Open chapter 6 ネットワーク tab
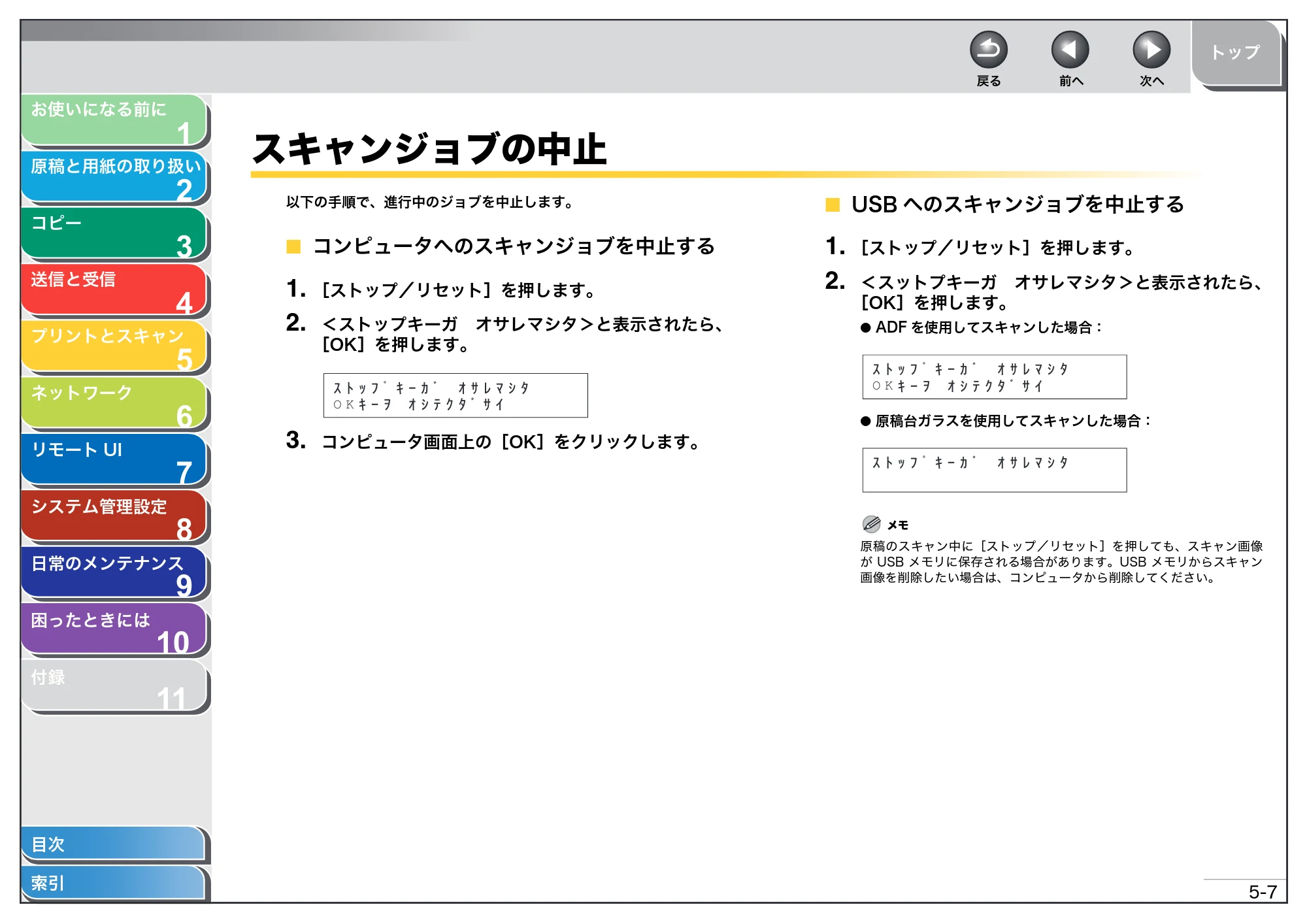The width and height of the screenshot is (1307, 924). [114, 403]
